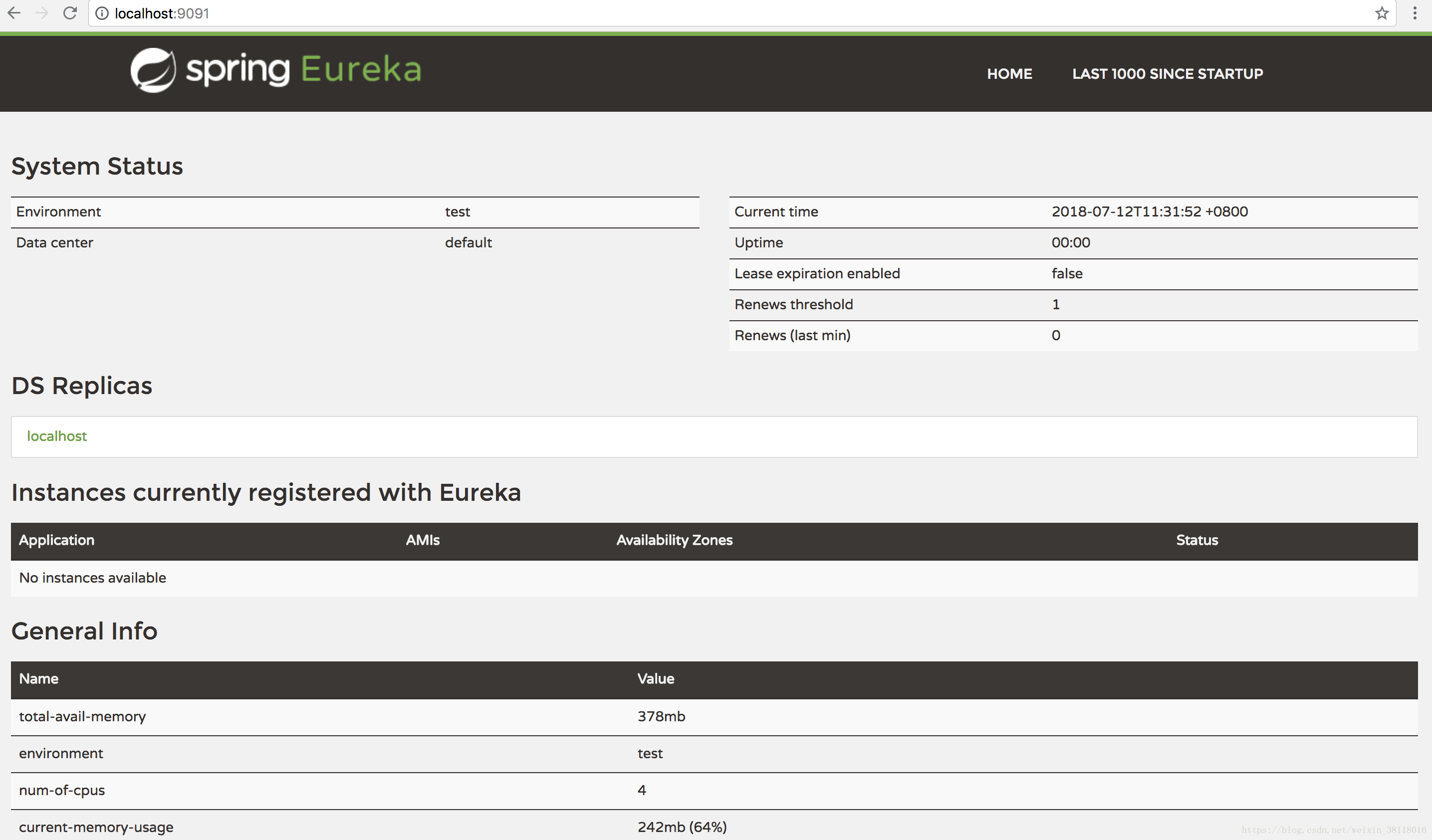Screen dimensions: 1432x840
Task: Select the timestamp 2018-07-12T11:31:52 +0800
Action: coord(1150,211)
